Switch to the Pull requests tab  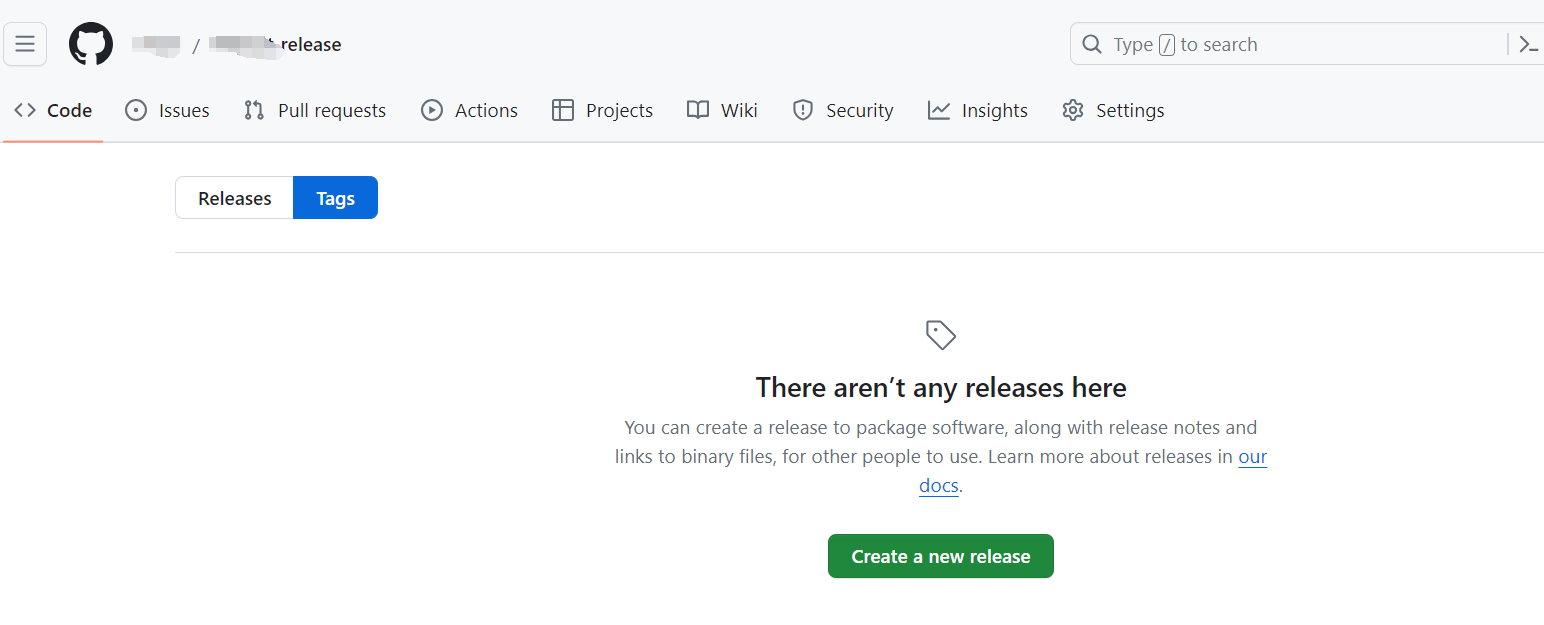point(315,110)
